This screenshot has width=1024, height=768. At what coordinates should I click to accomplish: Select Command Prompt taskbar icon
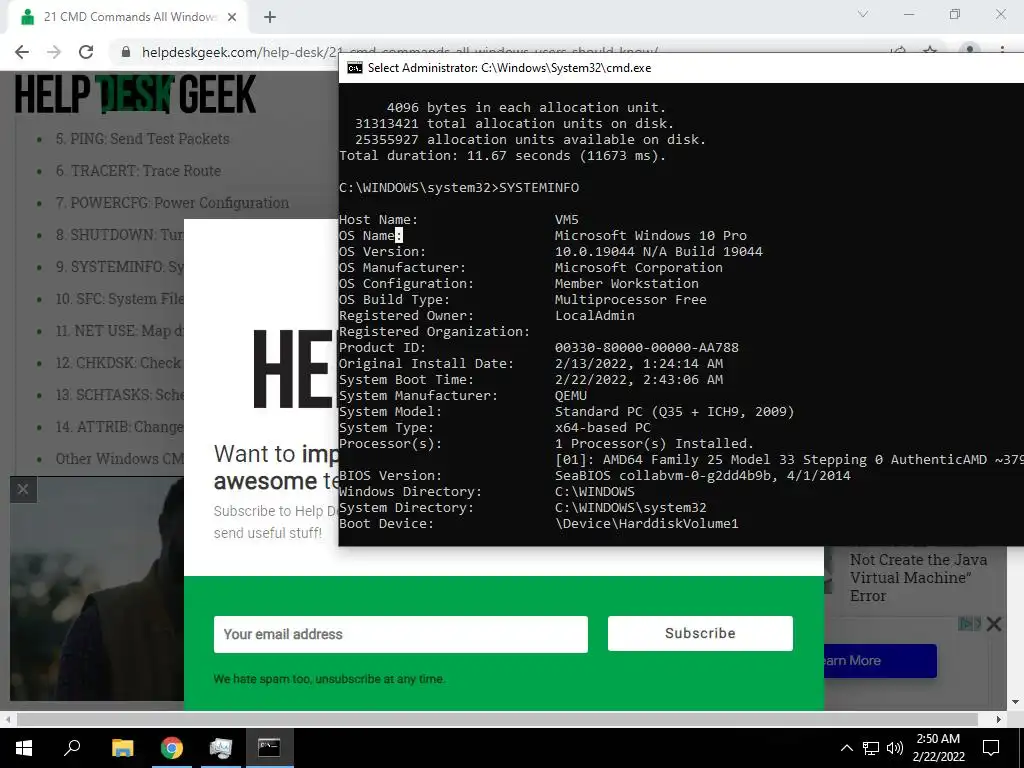point(269,748)
